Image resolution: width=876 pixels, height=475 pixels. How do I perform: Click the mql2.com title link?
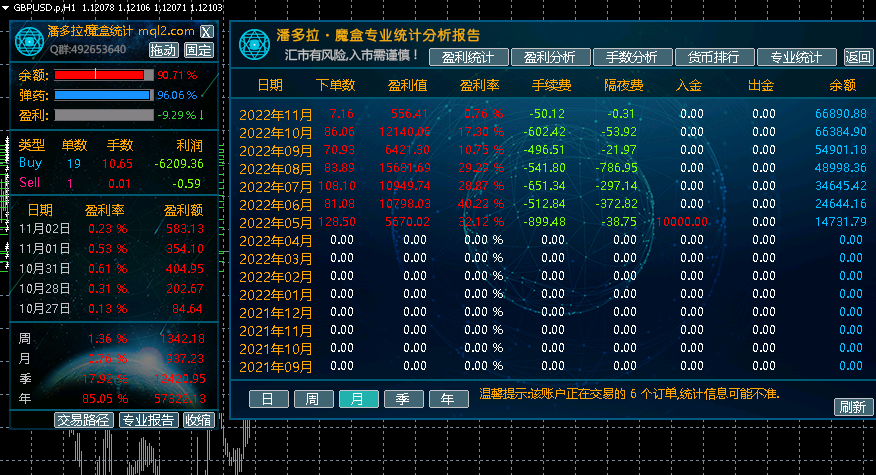(x=166, y=31)
